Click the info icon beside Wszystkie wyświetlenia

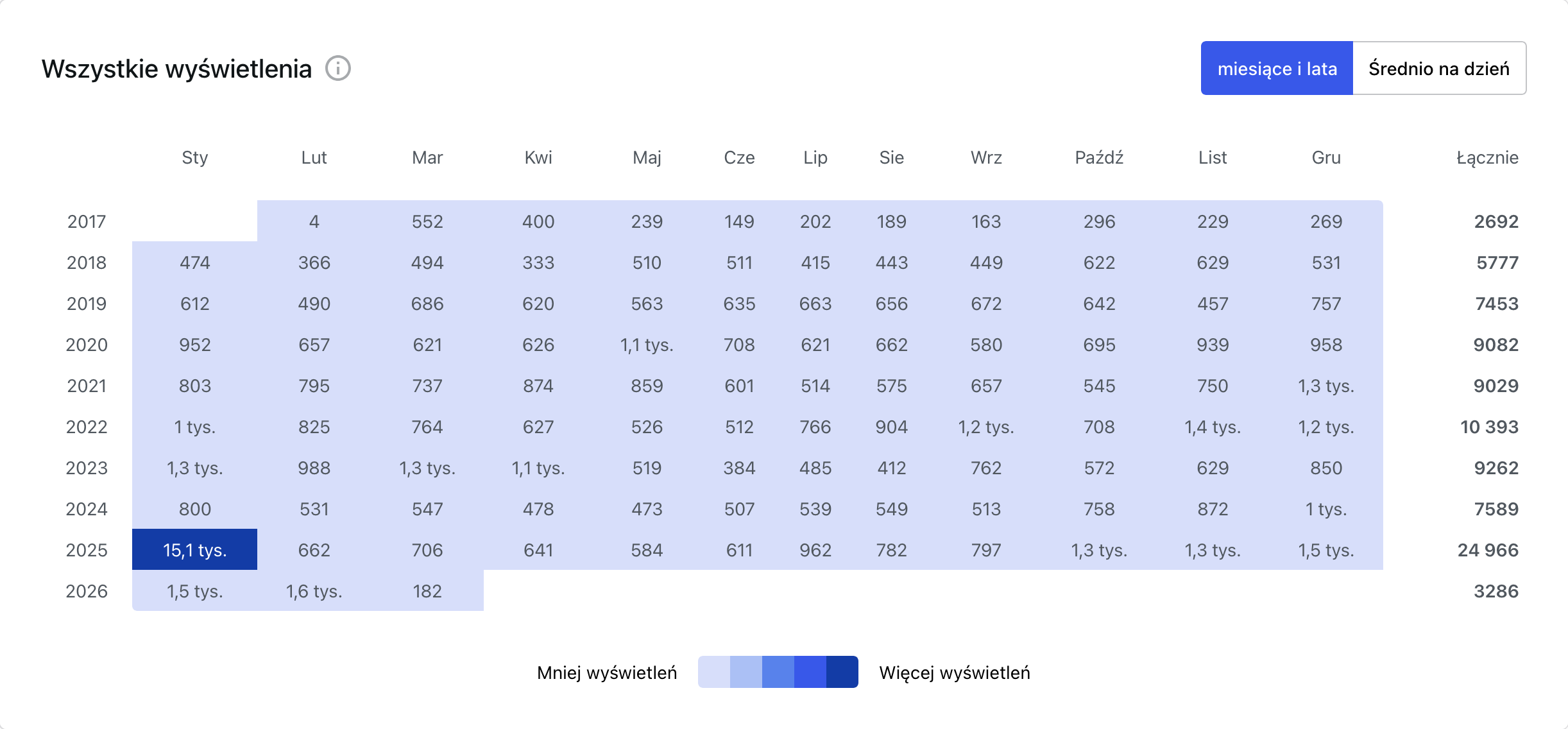(337, 68)
